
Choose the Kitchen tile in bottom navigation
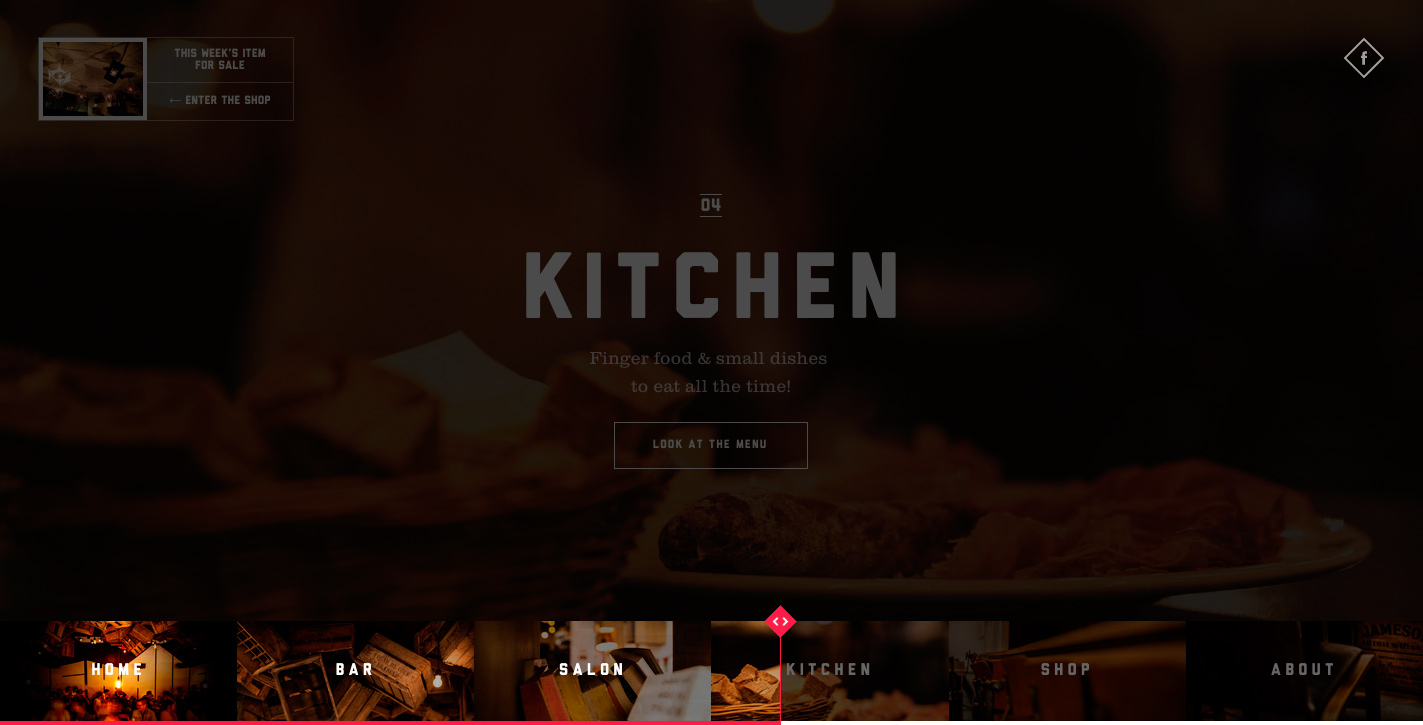point(830,671)
